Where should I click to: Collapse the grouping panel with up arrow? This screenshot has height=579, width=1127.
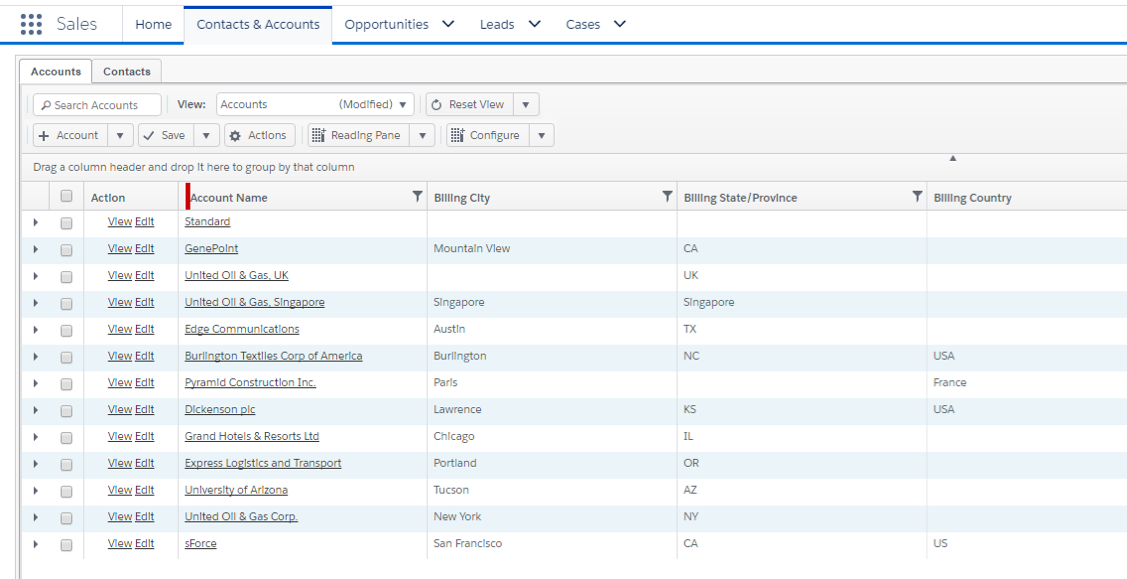point(953,158)
